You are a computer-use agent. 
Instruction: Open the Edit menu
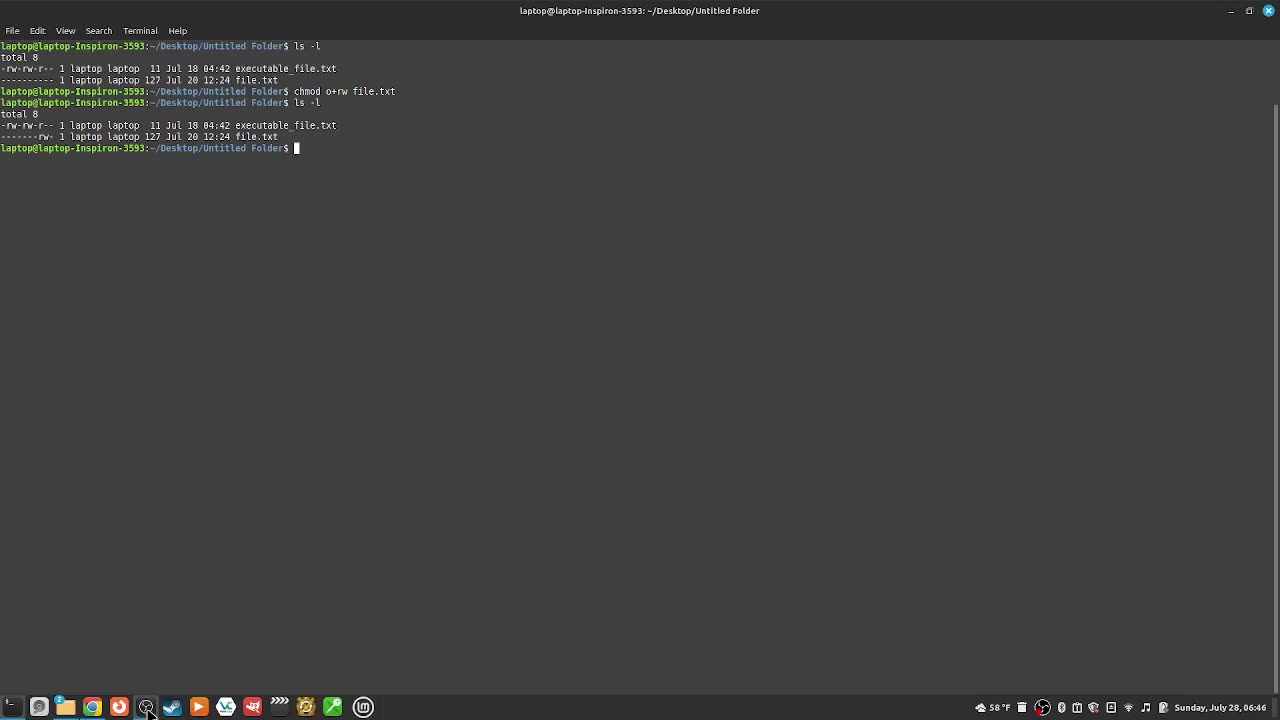click(37, 31)
